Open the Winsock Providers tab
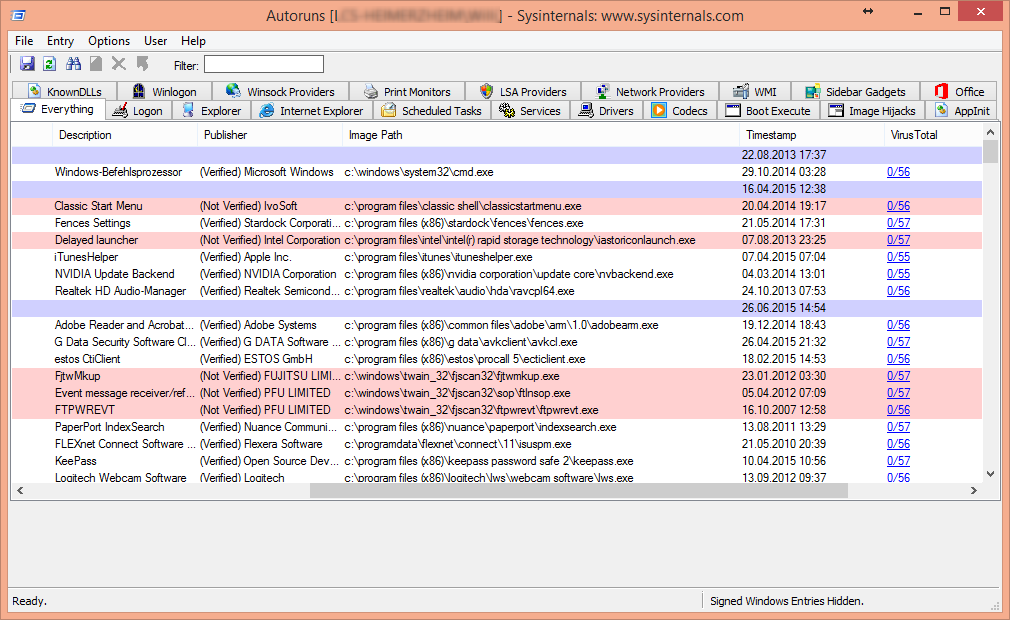The height and width of the screenshot is (620, 1010). coord(280,91)
